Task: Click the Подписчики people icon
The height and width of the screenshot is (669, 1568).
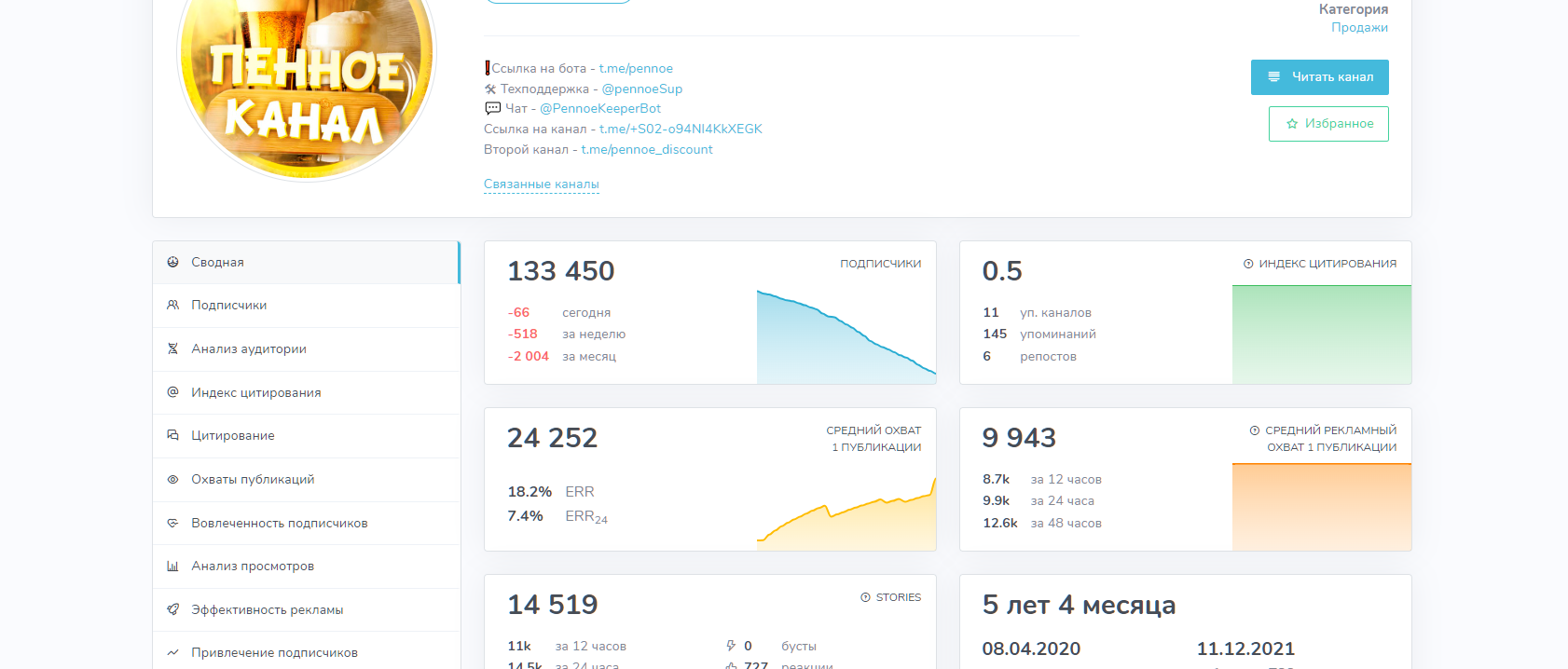Action: click(x=172, y=305)
